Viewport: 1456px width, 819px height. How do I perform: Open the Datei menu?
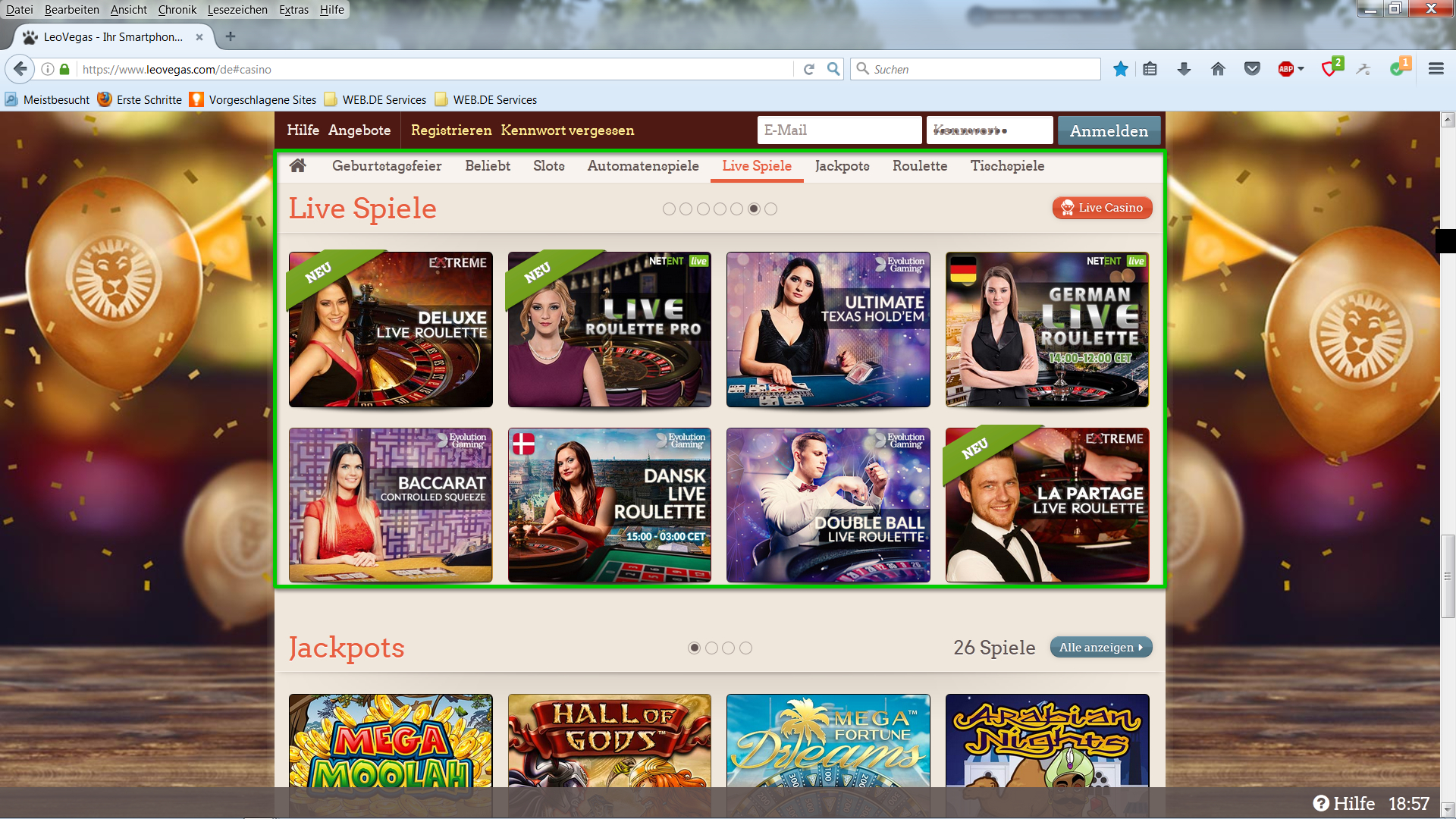pos(20,10)
